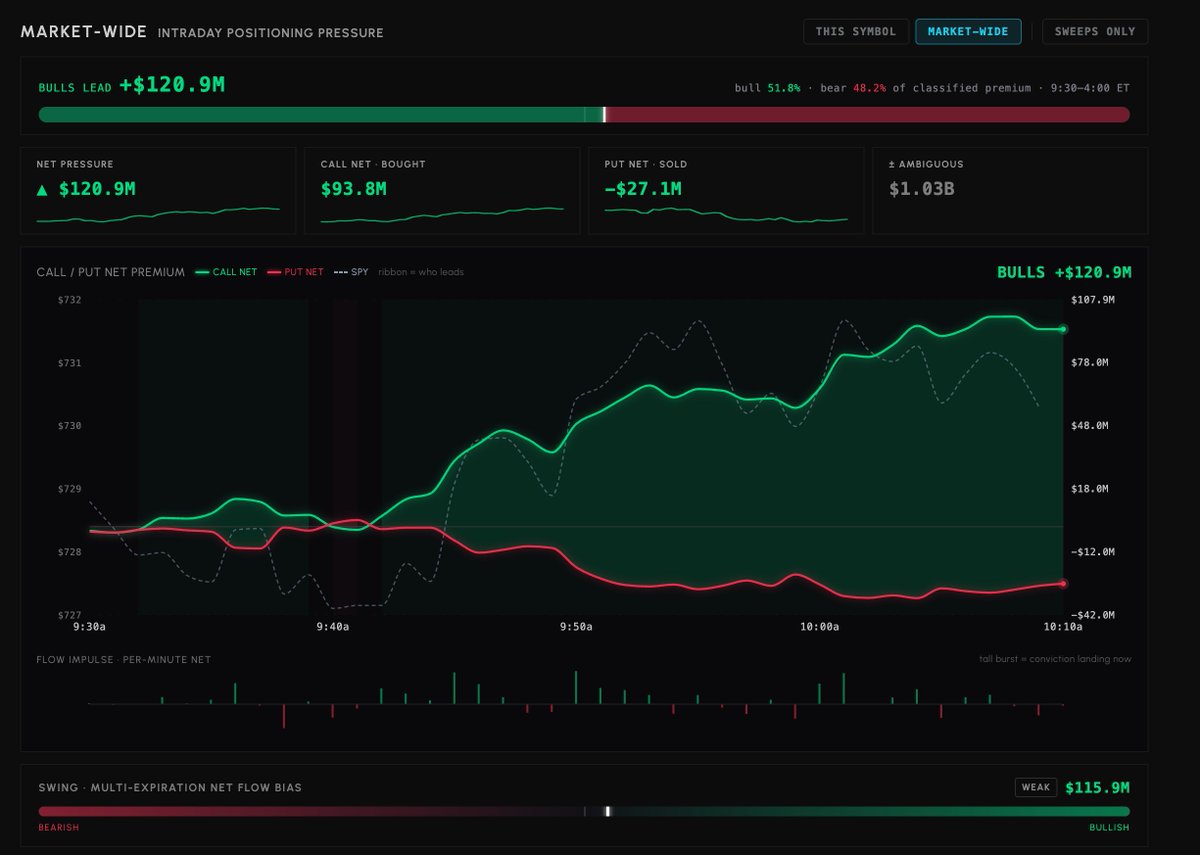Toggle the SWEEPS ONLY filter

tap(1095, 32)
